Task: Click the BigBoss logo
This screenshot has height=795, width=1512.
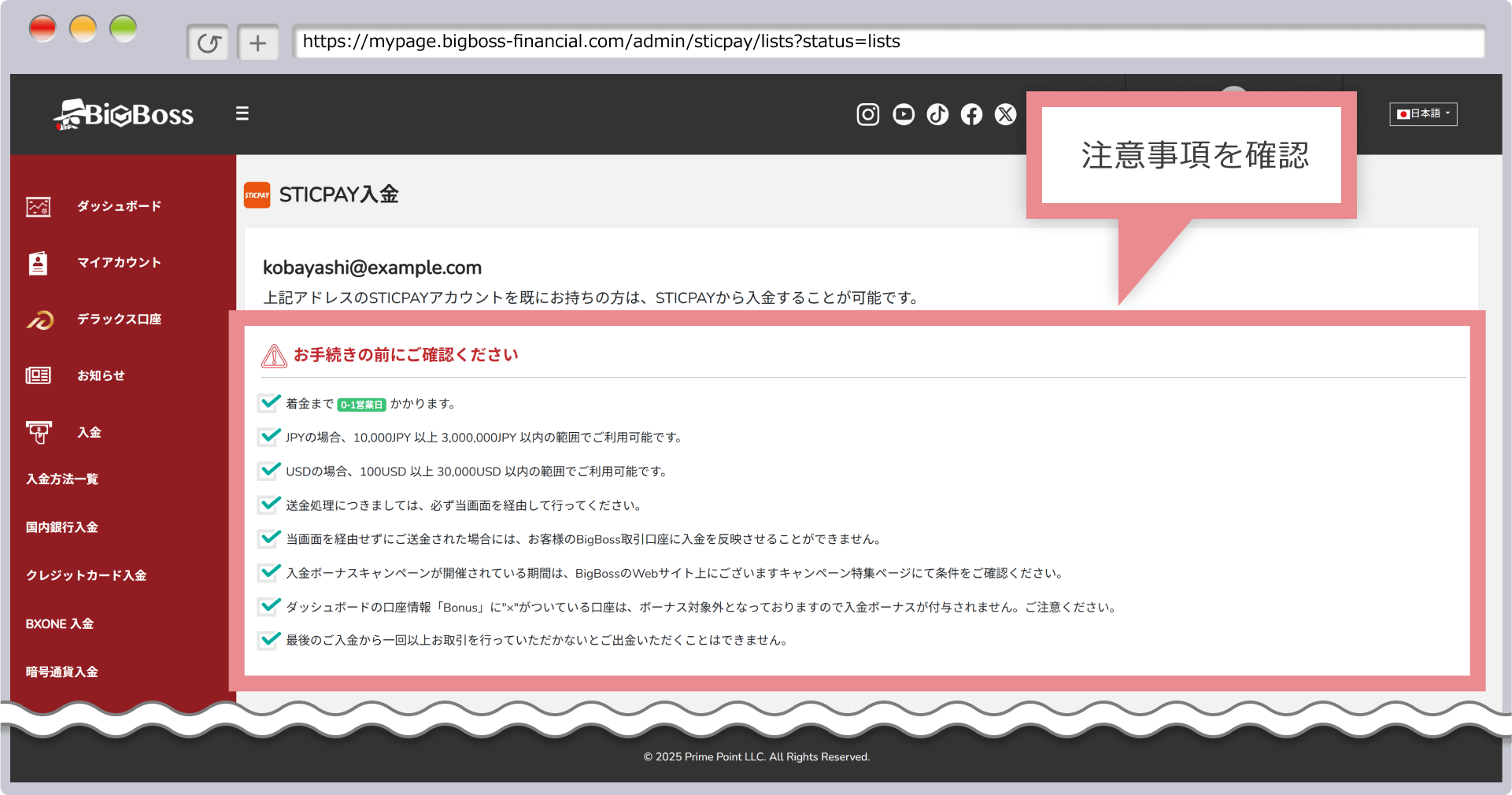Action: coord(124,115)
